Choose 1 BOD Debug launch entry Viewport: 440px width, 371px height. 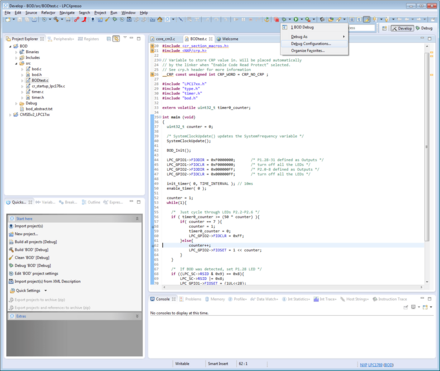click(315, 27)
